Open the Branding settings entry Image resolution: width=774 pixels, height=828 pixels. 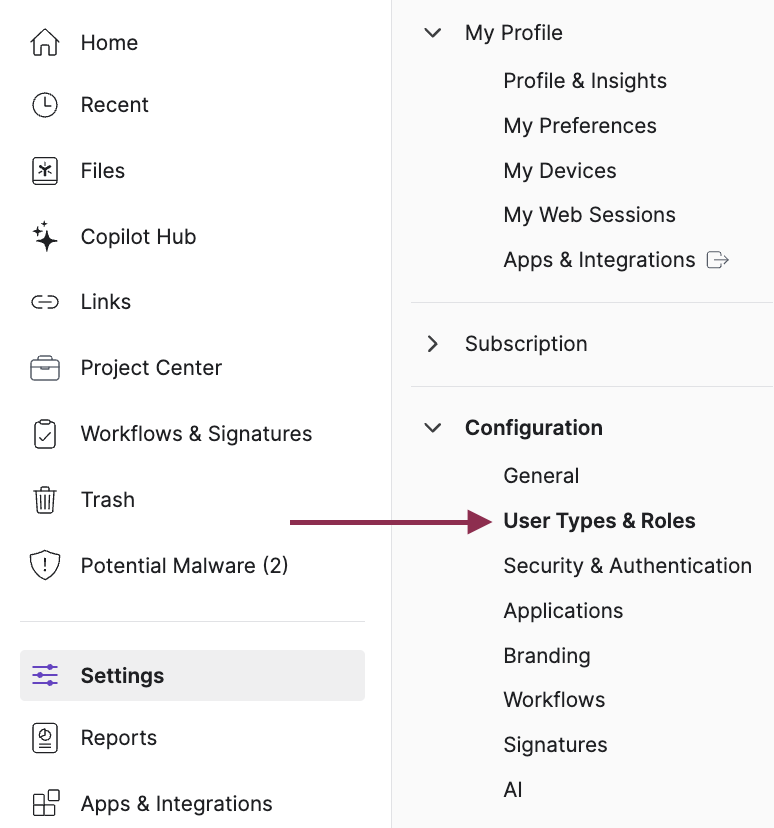(x=547, y=655)
